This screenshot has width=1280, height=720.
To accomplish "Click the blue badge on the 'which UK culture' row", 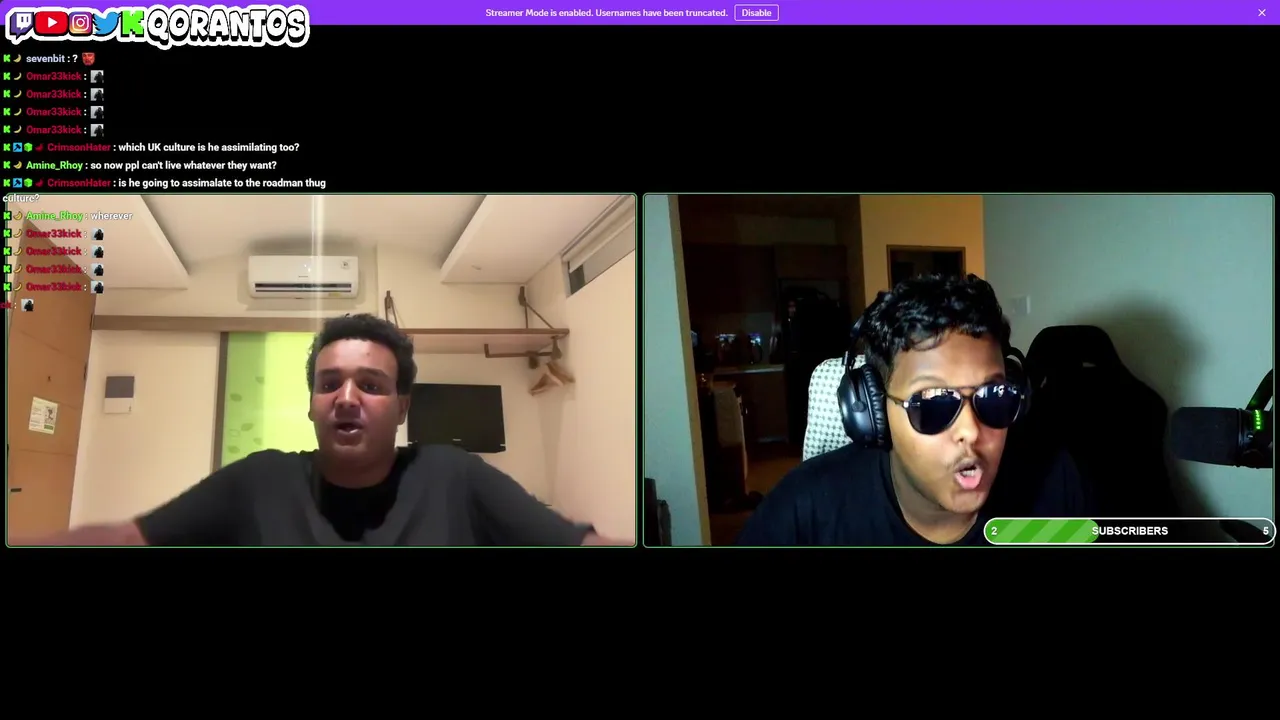I will tap(17, 148).
